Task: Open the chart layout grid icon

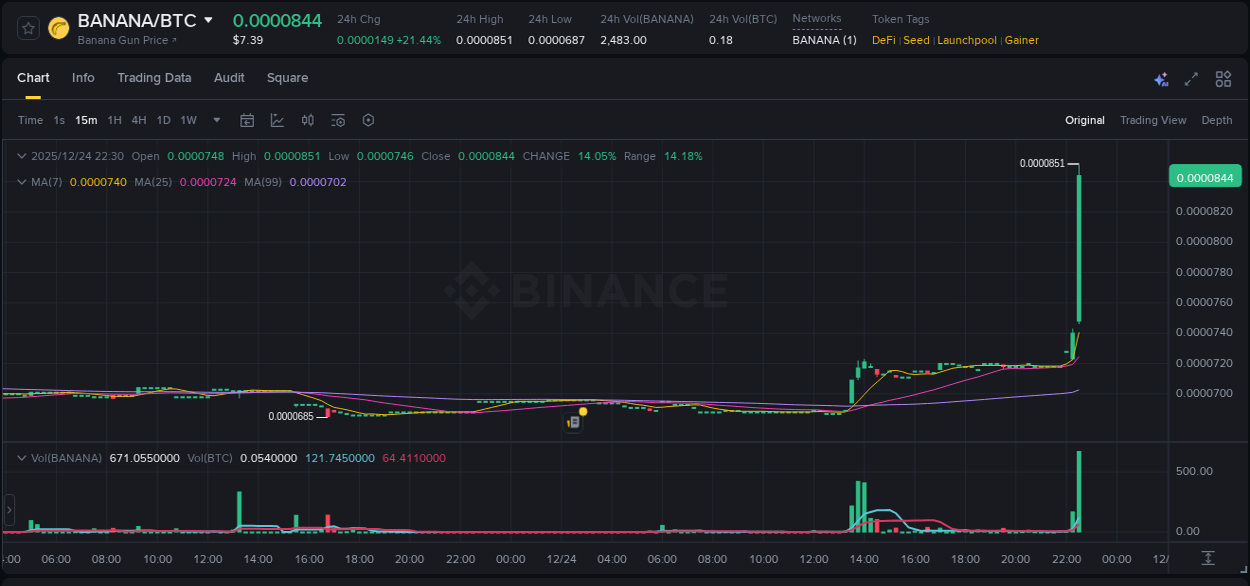Action: pyautogui.click(x=1223, y=79)
